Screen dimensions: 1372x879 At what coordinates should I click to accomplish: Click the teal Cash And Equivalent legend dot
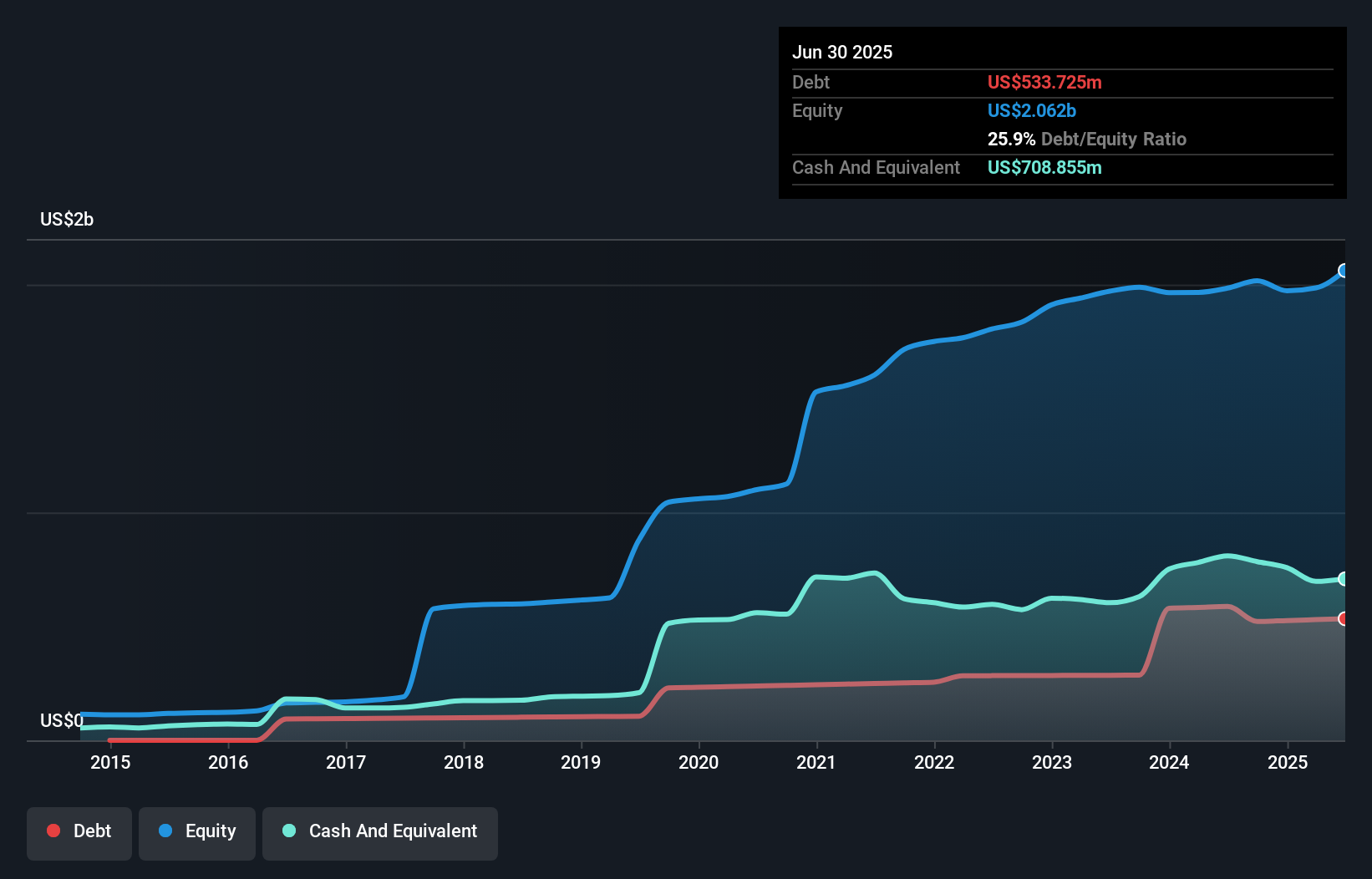pyautogui.click(x=288, y=831)
